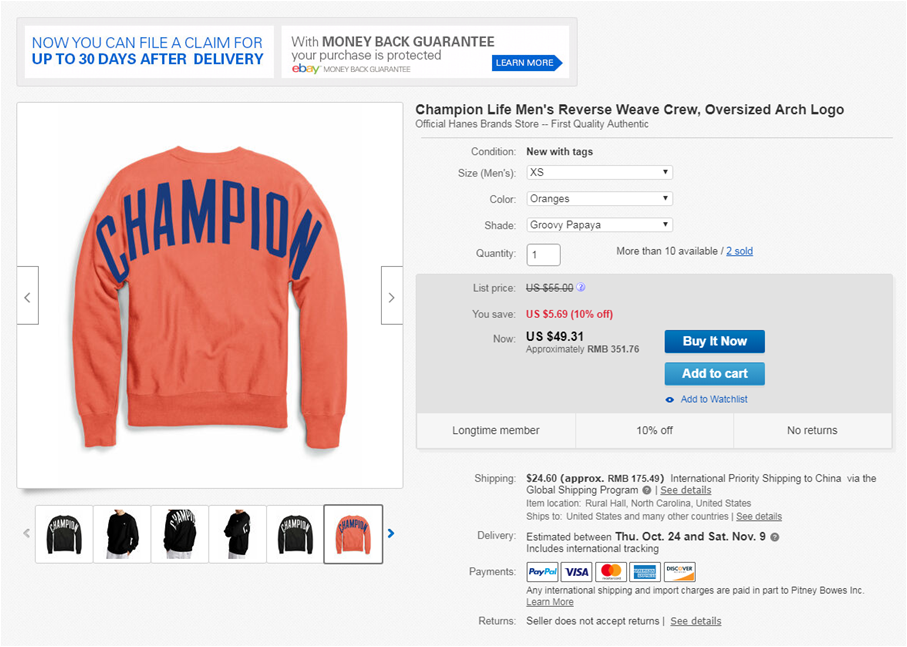
Task: Select the orange sweatshirt thumbnail
Action: pos(353,534)
